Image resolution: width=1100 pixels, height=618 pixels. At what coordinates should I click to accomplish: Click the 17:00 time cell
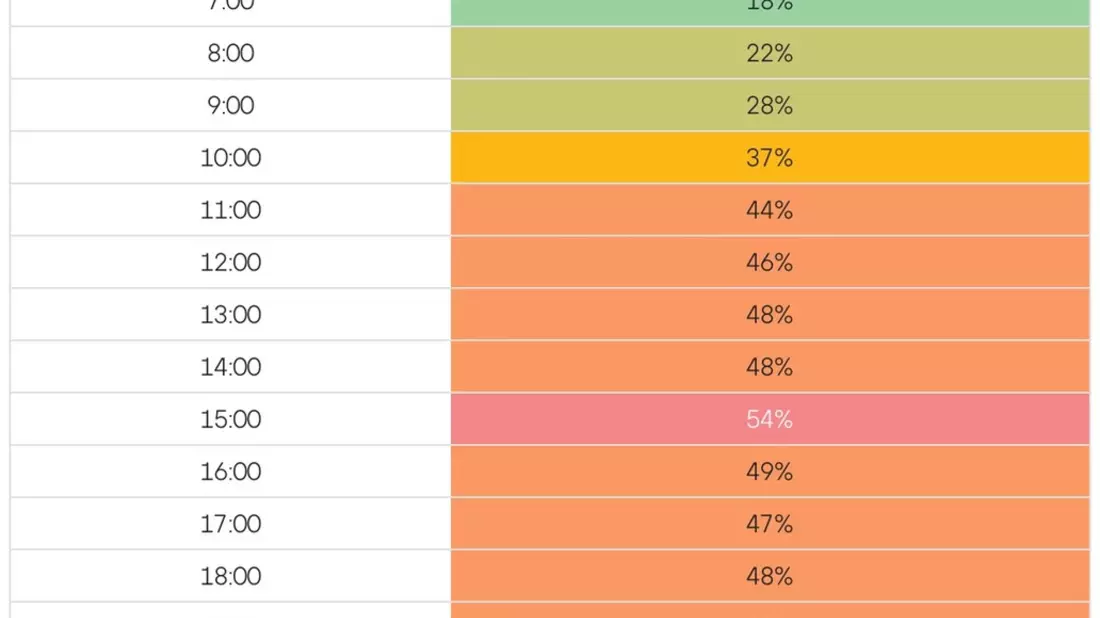coord(231,523)
